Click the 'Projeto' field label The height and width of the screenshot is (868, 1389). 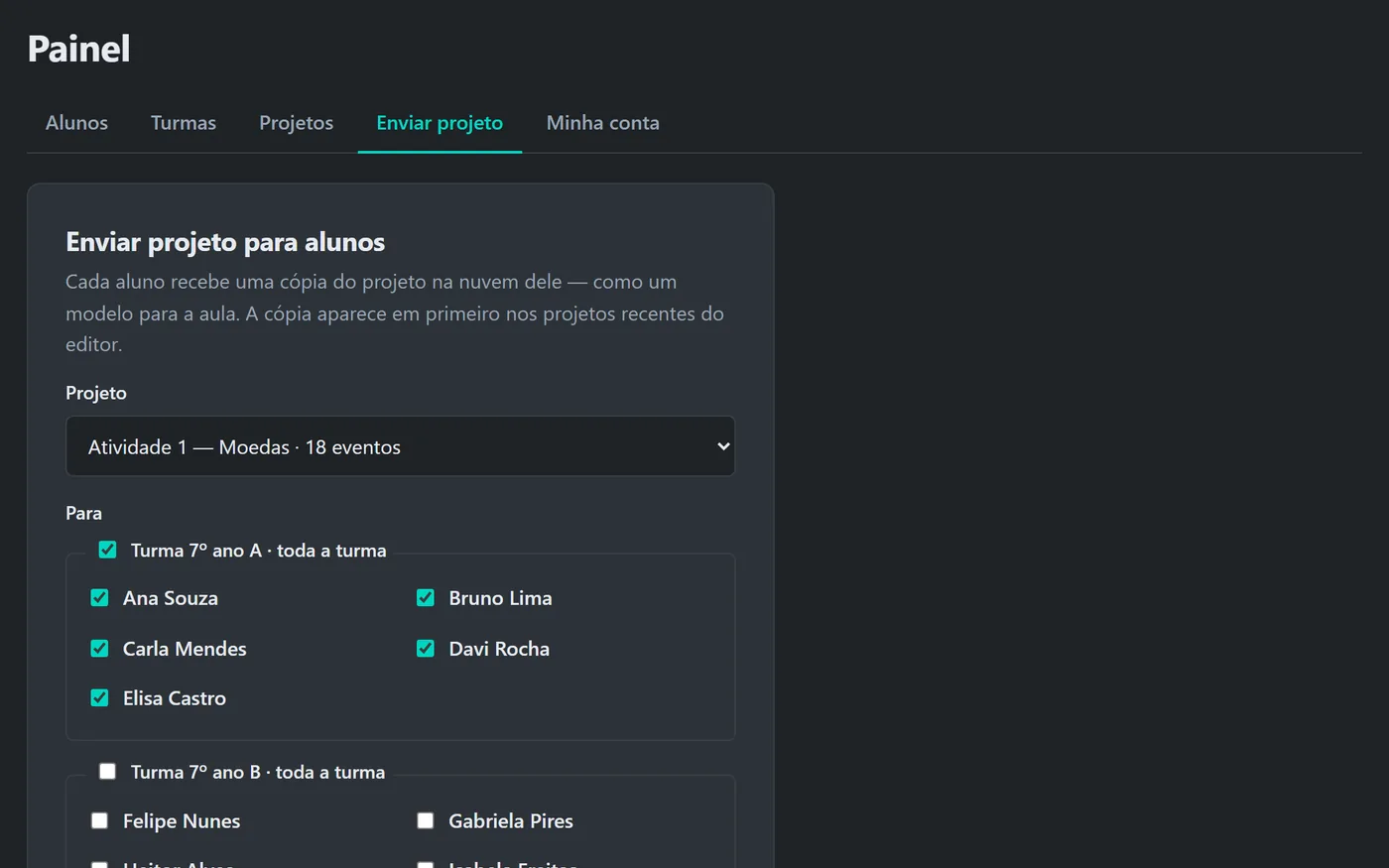click(96, 393)
